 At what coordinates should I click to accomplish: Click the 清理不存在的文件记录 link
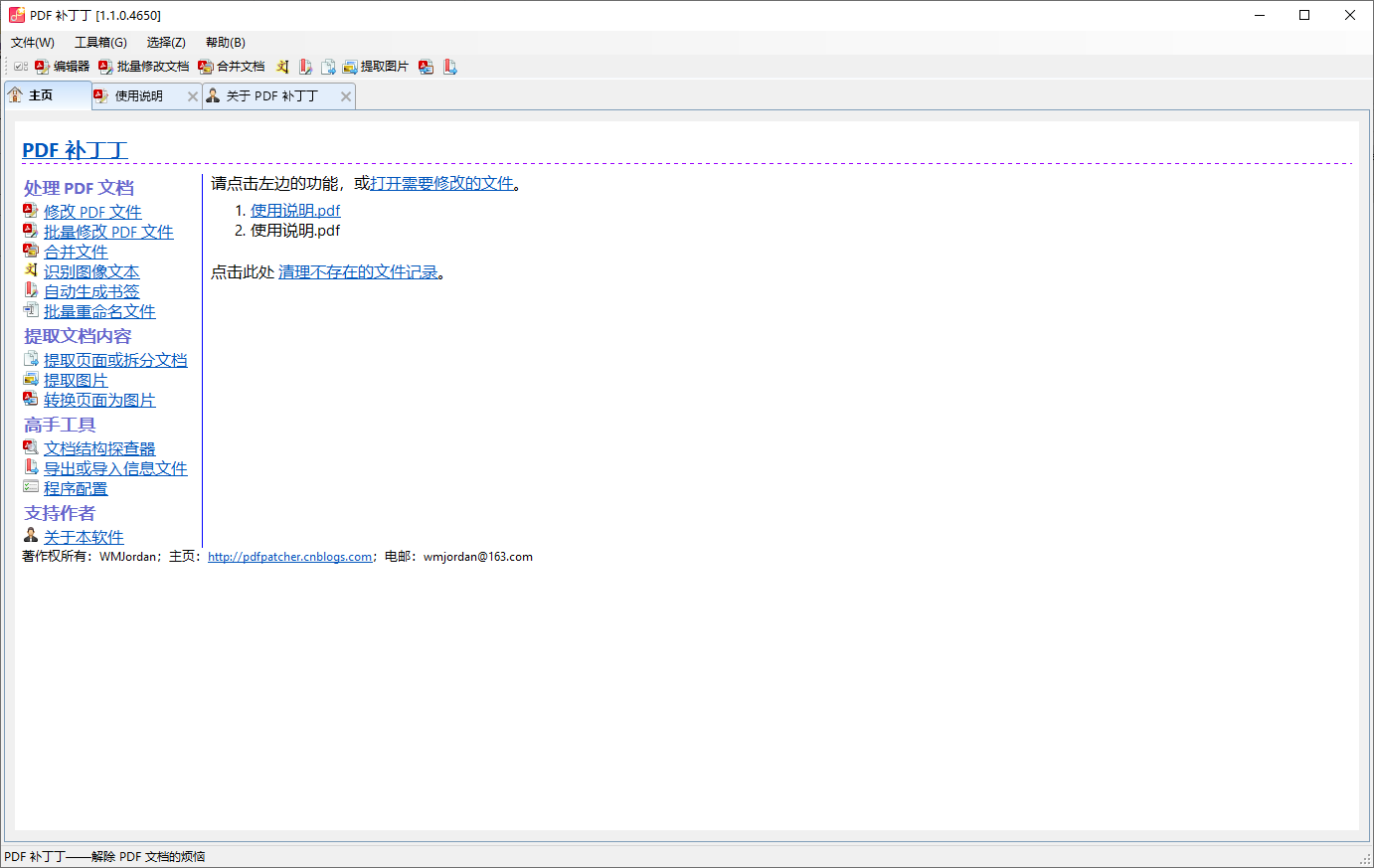coord(358,272)
